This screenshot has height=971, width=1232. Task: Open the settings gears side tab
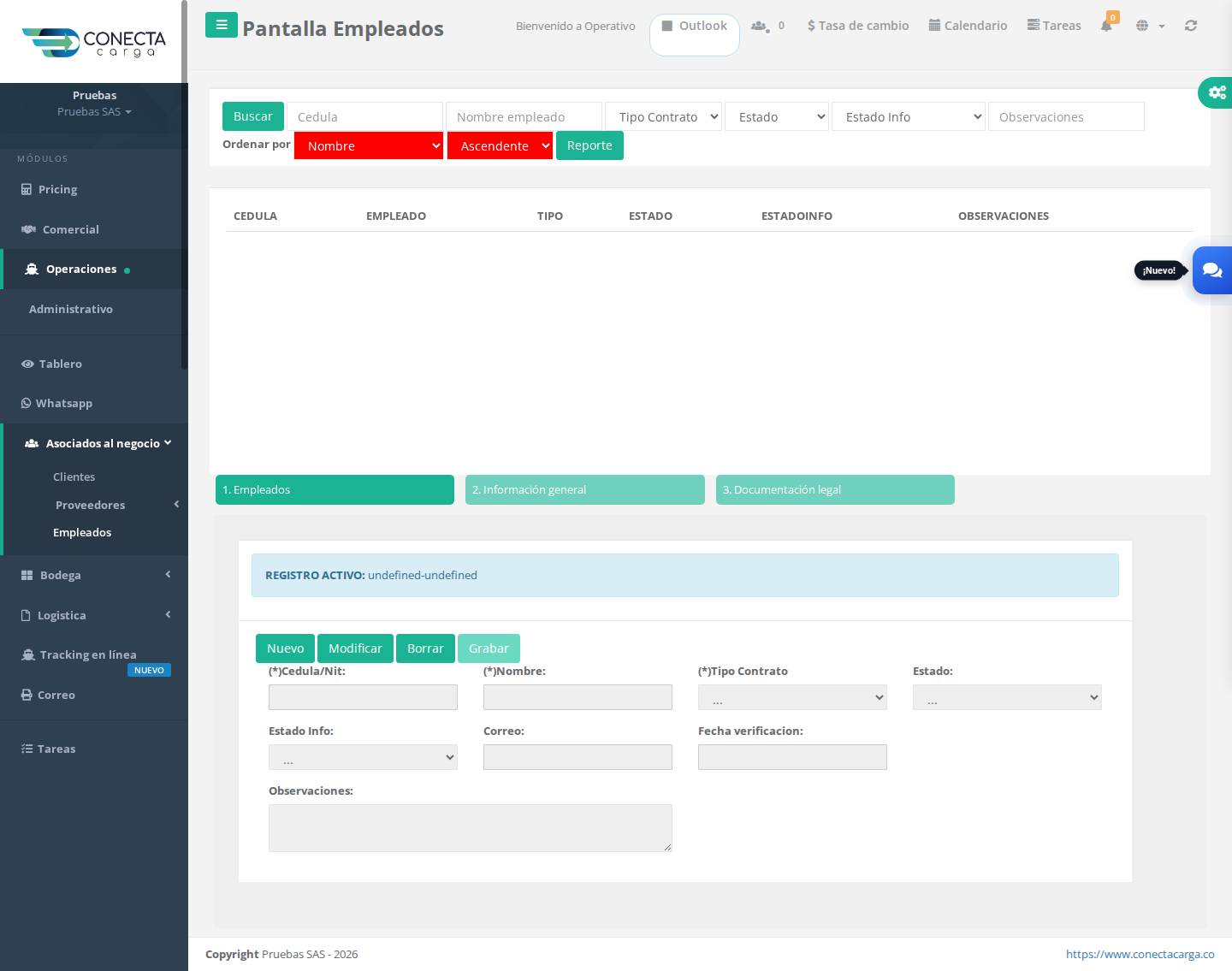pyautogui.click(x=1216, y=92)
